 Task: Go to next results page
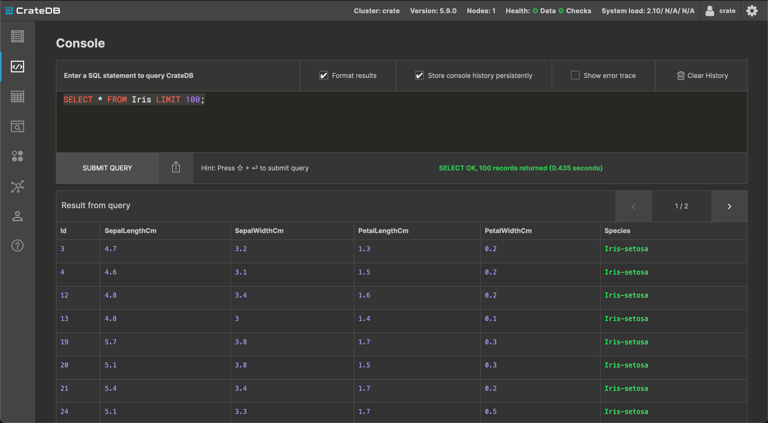[x=729, y=206]
